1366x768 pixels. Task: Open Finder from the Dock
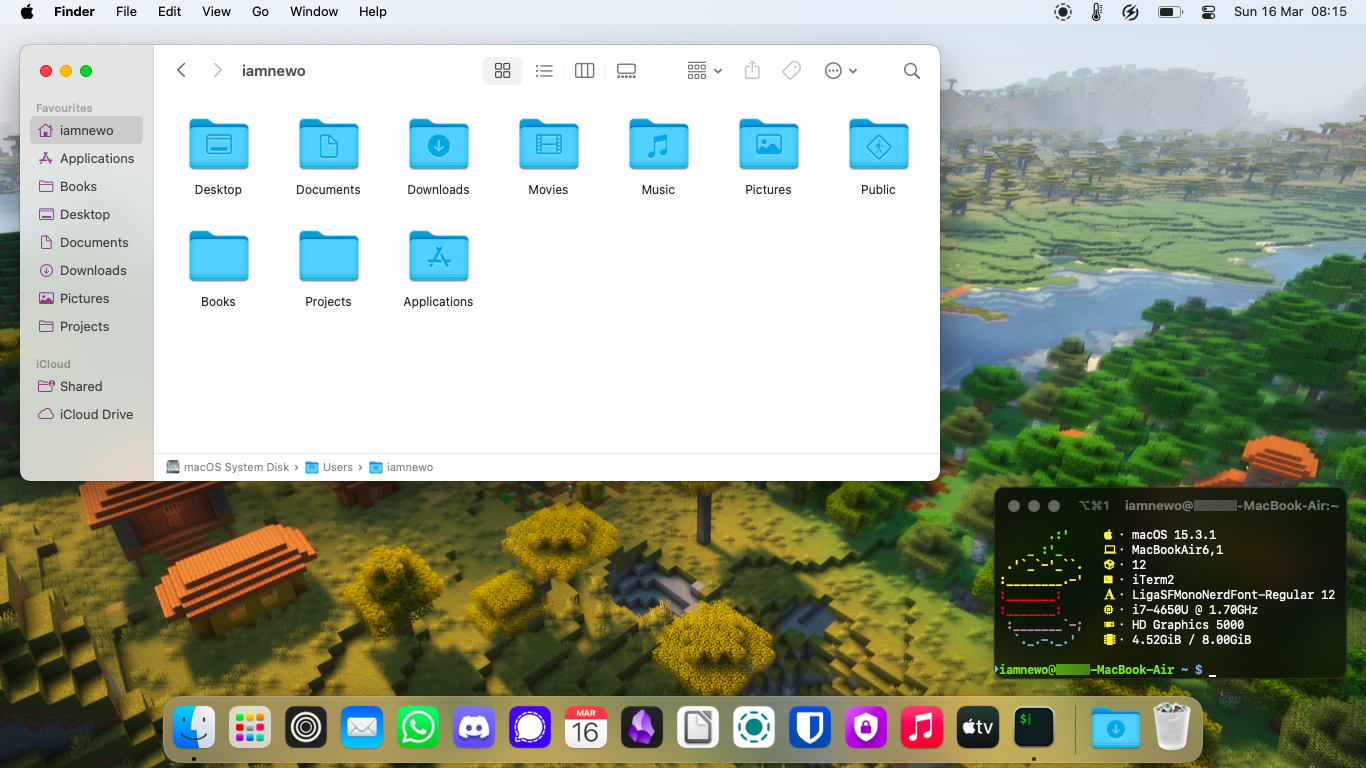pyautogui.click(x=194, y=728)
